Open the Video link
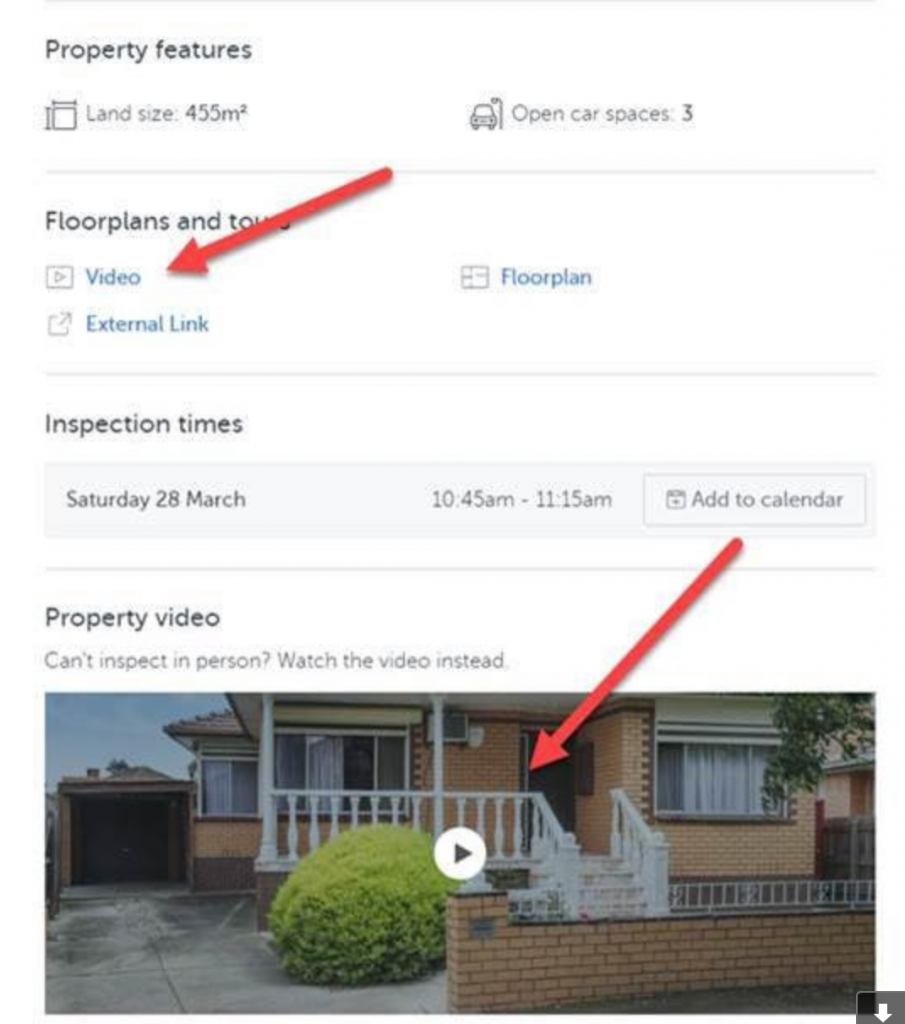905x1024 pixels. 113,277
